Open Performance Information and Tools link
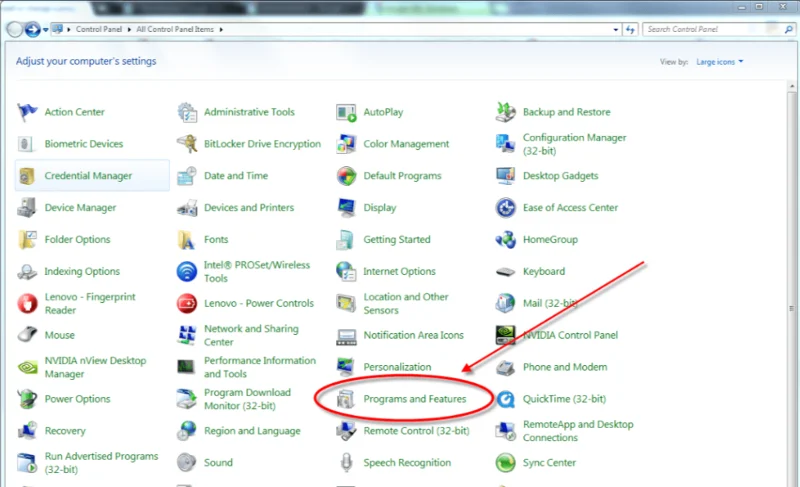 260,367
